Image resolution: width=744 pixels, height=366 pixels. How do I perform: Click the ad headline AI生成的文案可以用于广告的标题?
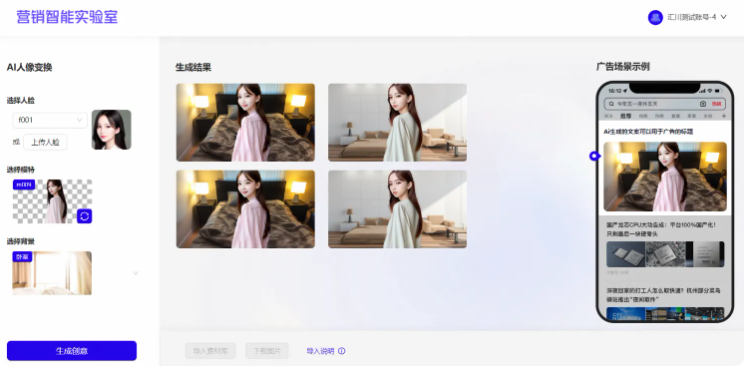point(648,131)
